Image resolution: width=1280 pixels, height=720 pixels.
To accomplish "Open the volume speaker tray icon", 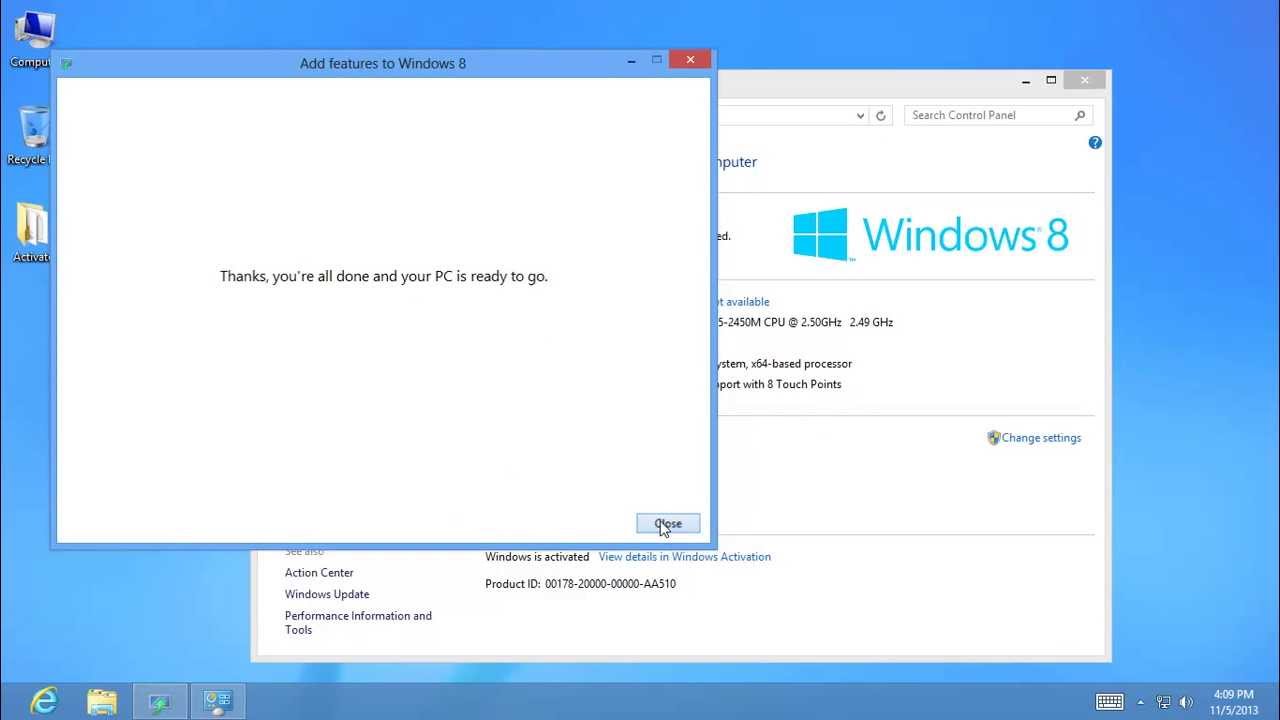I will coord(1187,702).
